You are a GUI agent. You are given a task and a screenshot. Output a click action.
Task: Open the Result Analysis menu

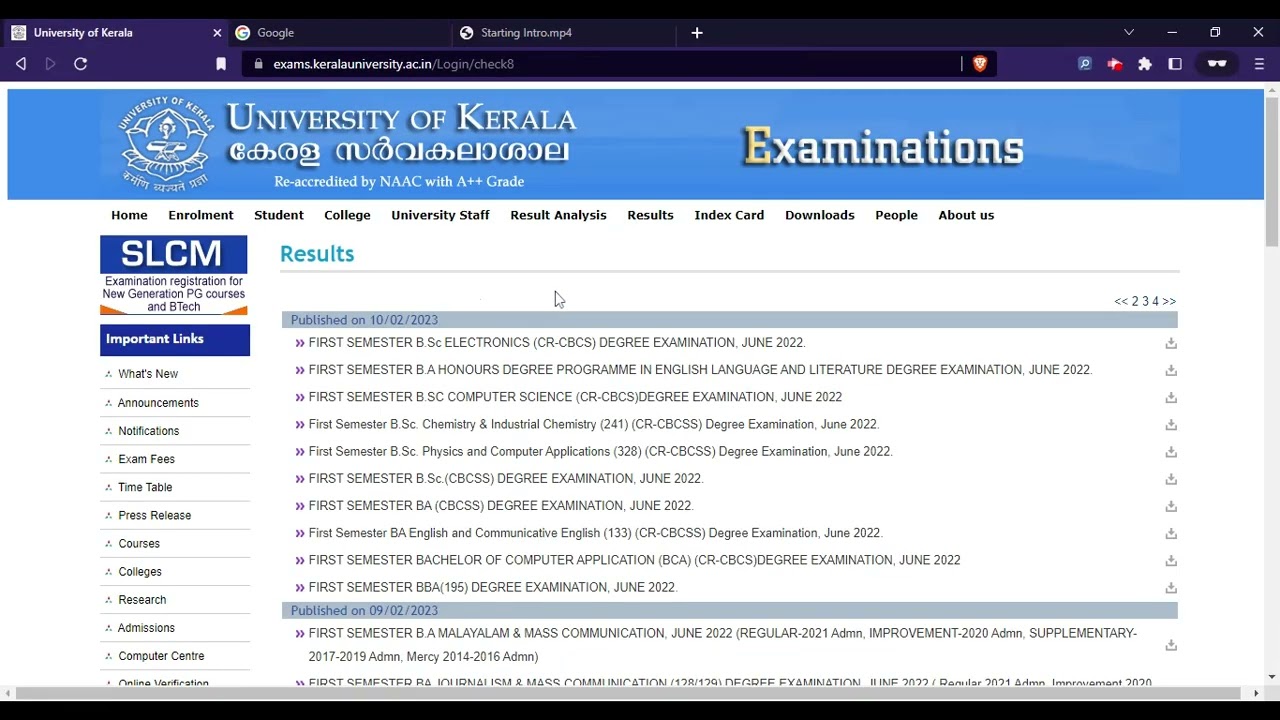tap(558, 215)
